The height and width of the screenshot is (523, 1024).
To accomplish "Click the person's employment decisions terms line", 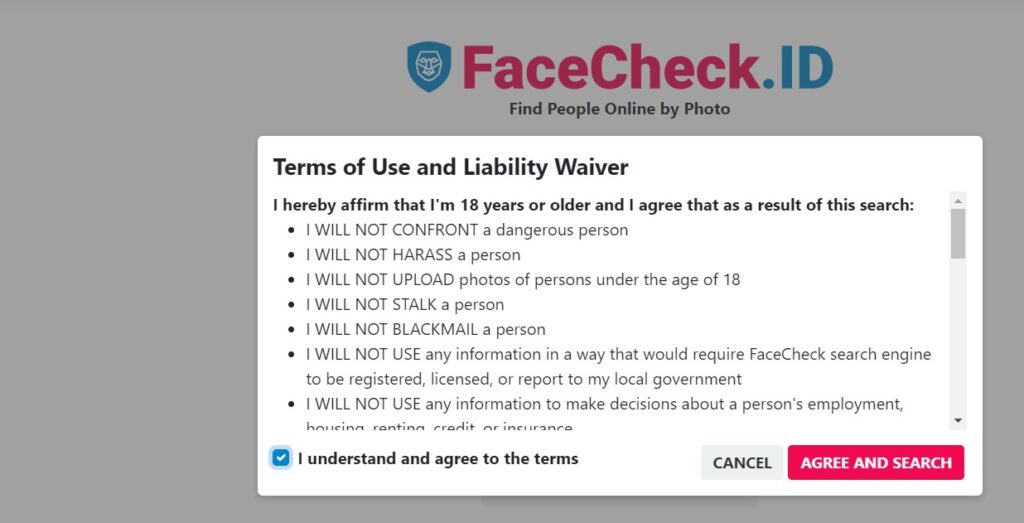I will tap(605, 415).
